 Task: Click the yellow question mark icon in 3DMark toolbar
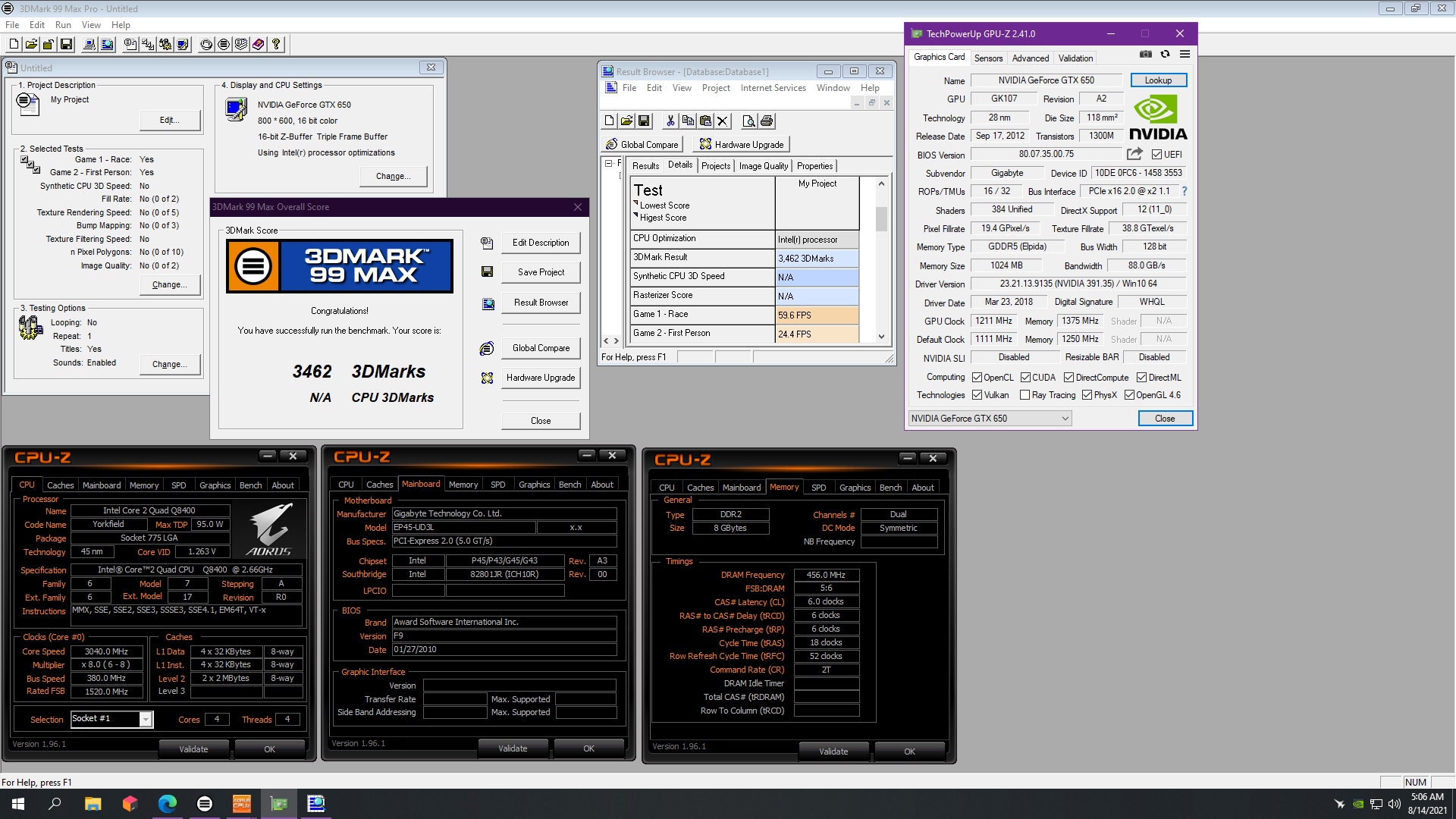(x=276, y=45)
